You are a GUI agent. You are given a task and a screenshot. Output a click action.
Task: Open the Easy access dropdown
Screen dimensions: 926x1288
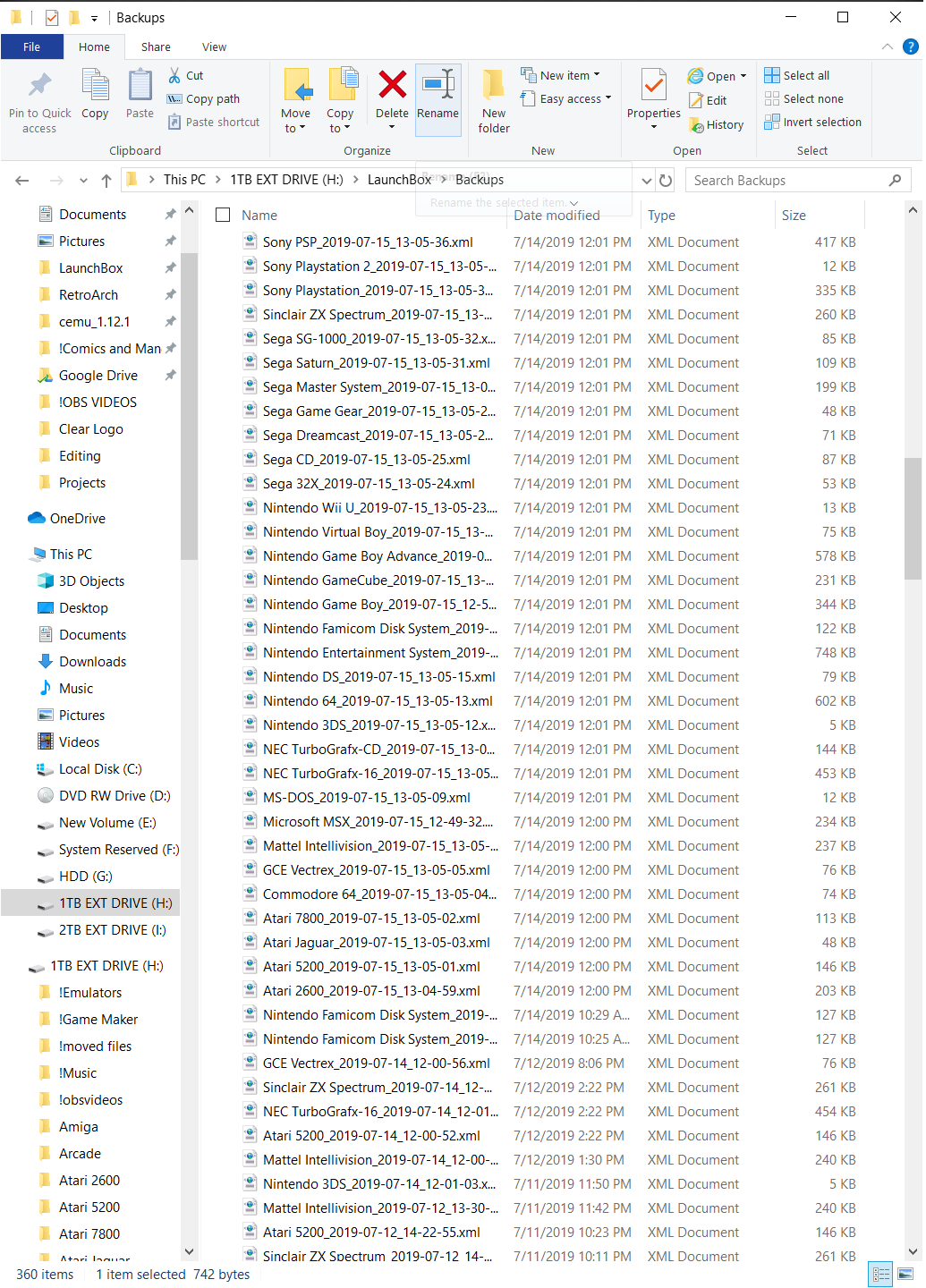click(x=566, y=99)
